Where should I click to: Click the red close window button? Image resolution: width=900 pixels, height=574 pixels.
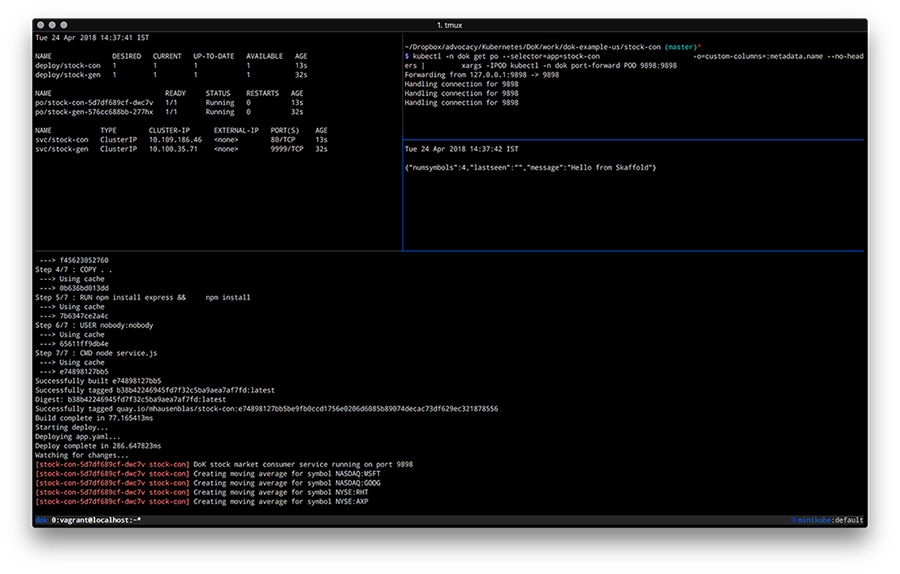pyautogui.click(x=41, y=23)
